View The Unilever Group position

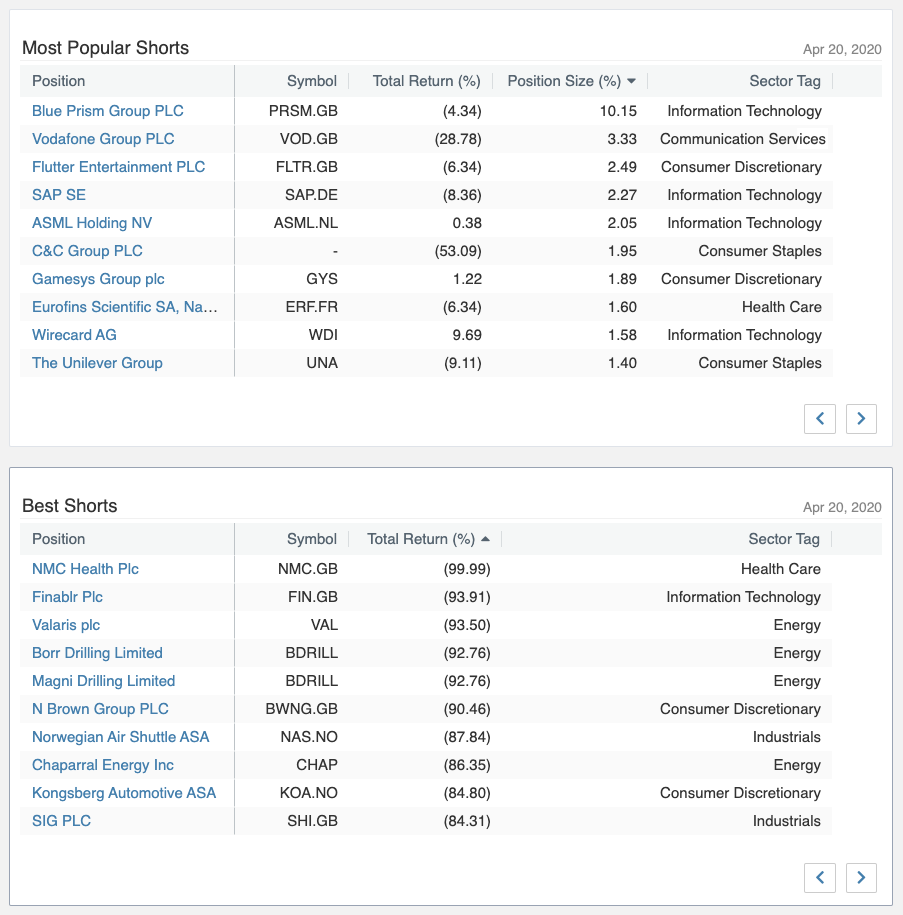click(x=97, y=363)
